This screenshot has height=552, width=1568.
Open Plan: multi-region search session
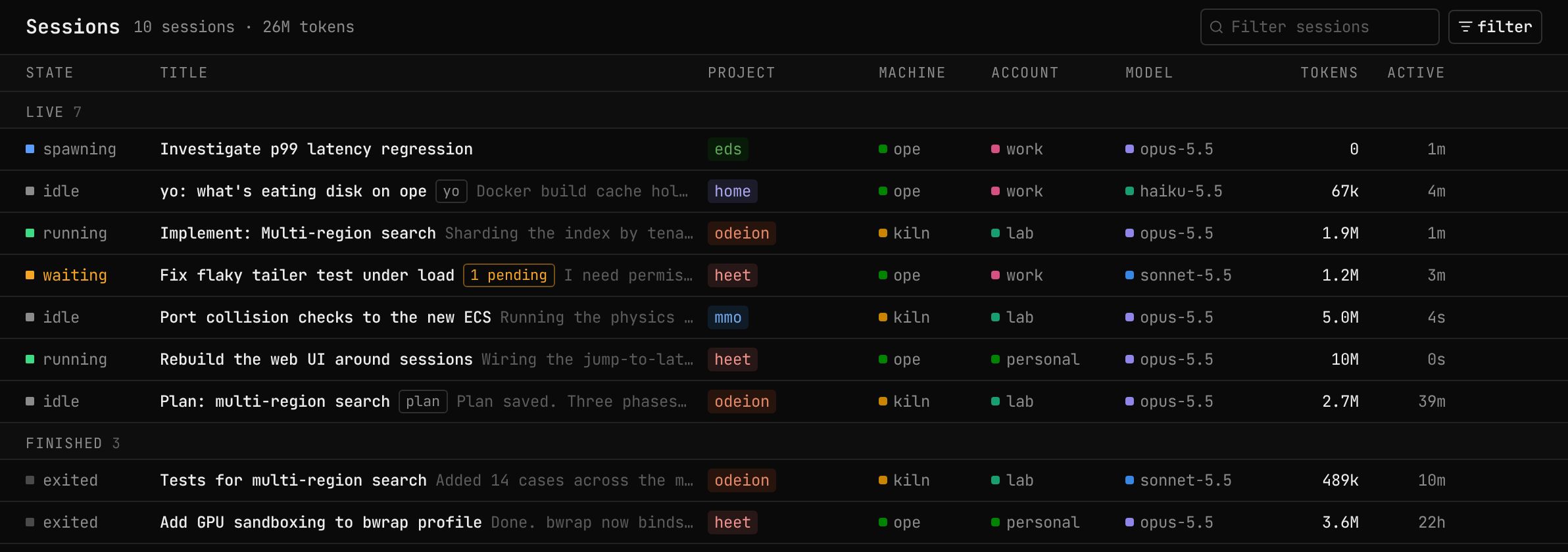pyautogui.click(x=275, y=402)
